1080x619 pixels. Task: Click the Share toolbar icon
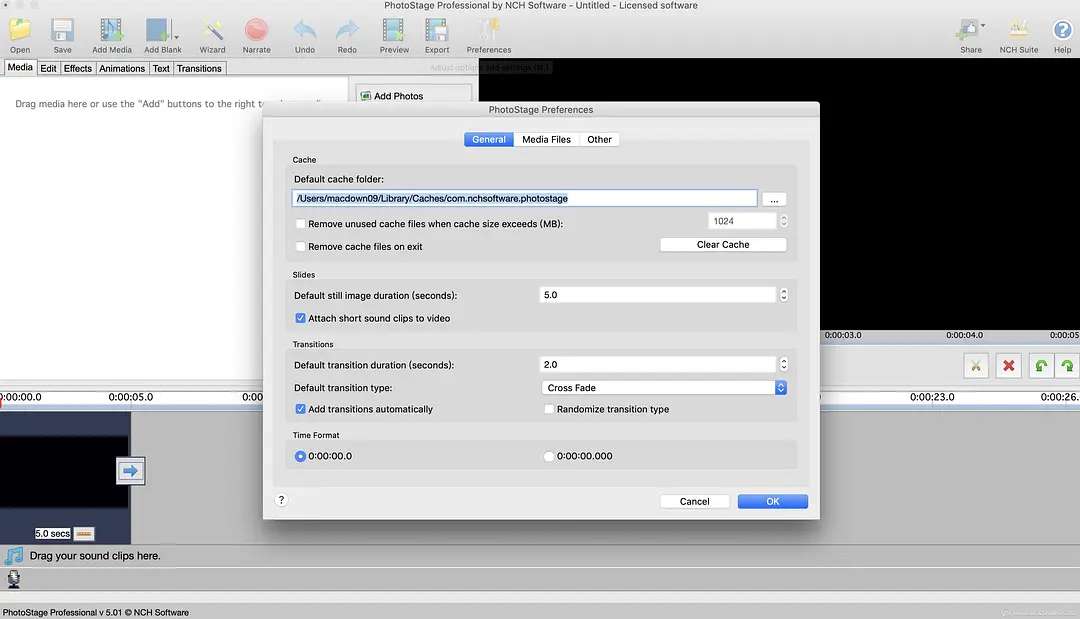pyautogui.click(x=970, y=35)
